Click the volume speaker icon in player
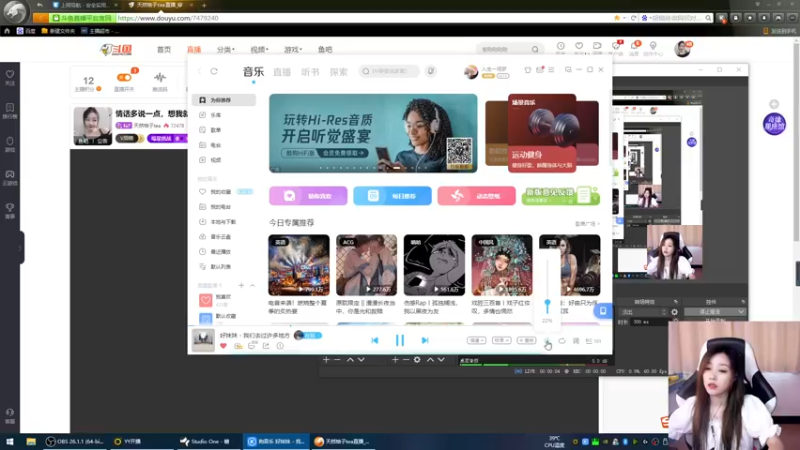The height and width of the screenshot is (450, 800). pos(547,341)
